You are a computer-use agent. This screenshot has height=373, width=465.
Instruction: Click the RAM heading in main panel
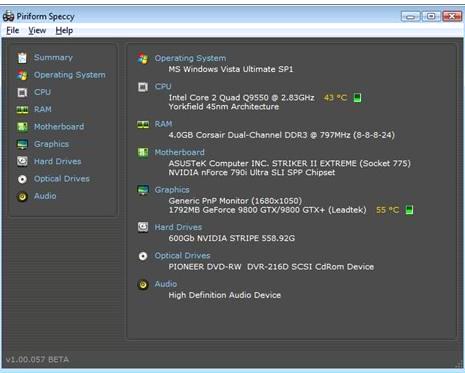point(163,124)
